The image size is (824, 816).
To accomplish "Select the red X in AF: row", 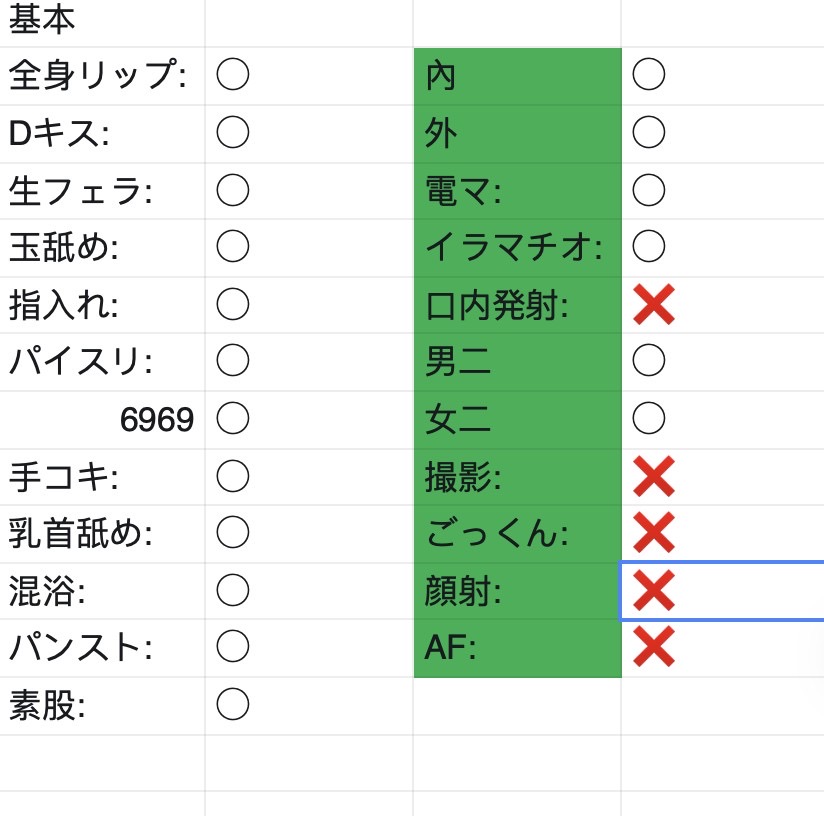I will [x=654, y=646].
